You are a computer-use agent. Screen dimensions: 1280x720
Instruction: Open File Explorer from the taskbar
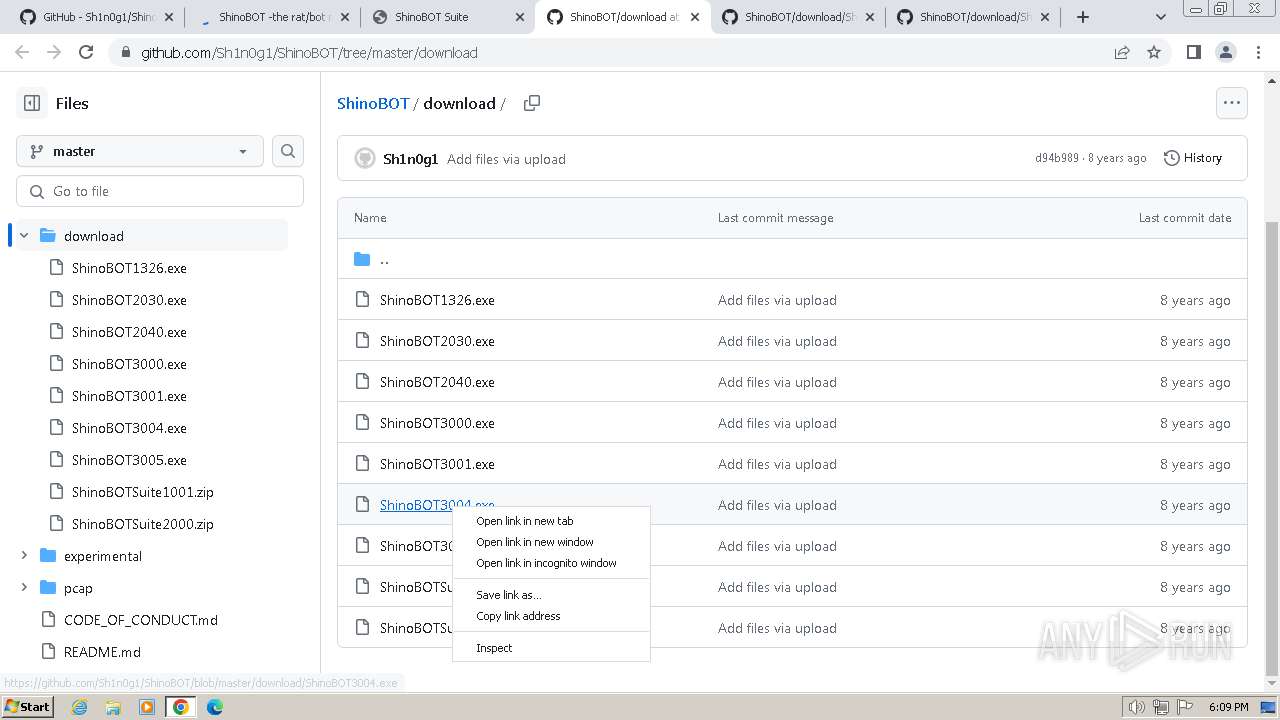pyautogui.click(x=113, y=707)
